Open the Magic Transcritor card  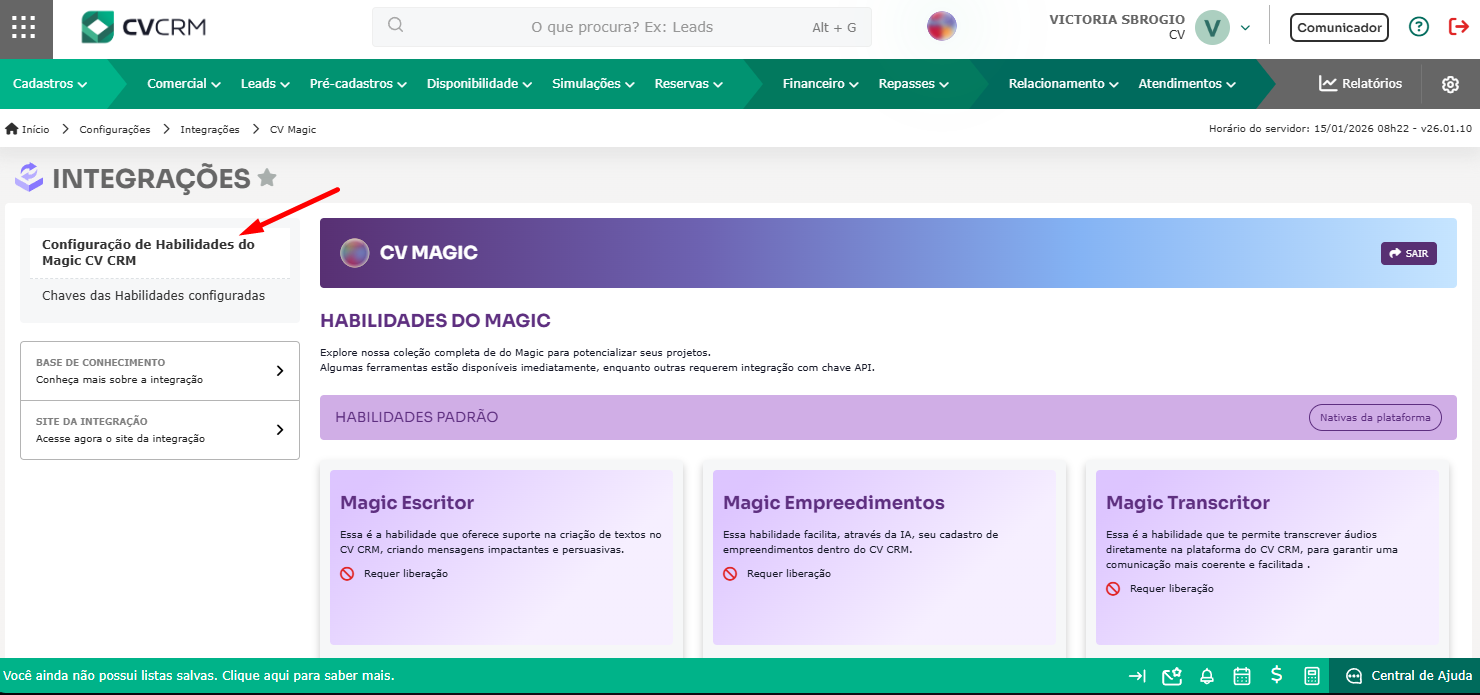pyautogui.click(x=1267, y=557)
